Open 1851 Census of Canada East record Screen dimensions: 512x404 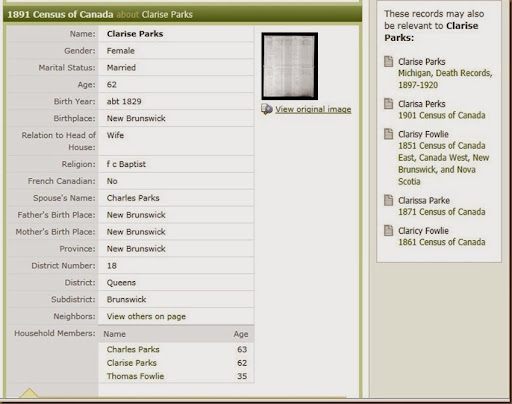click(443, 164)
